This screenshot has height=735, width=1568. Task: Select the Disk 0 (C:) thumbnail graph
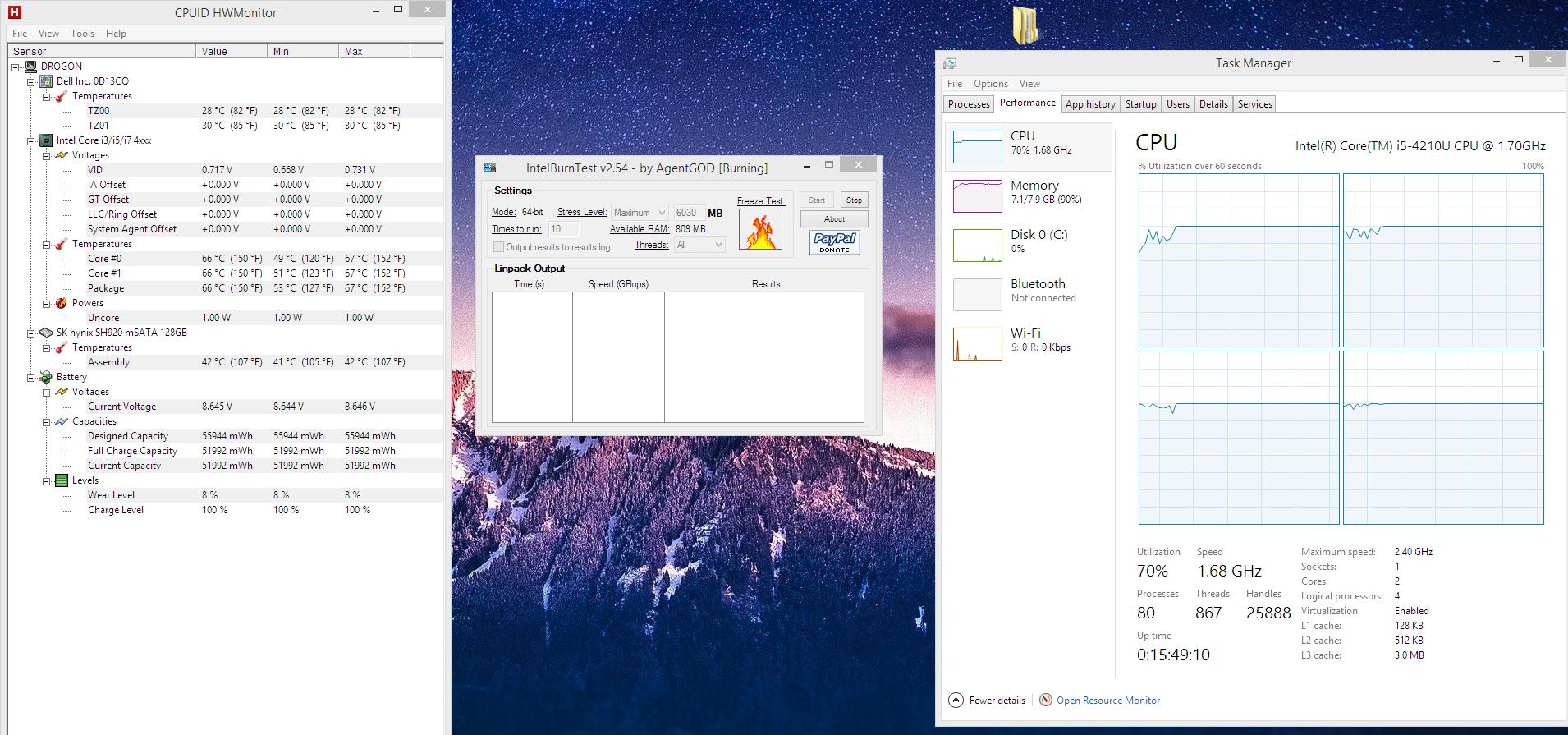pos(977,246)
